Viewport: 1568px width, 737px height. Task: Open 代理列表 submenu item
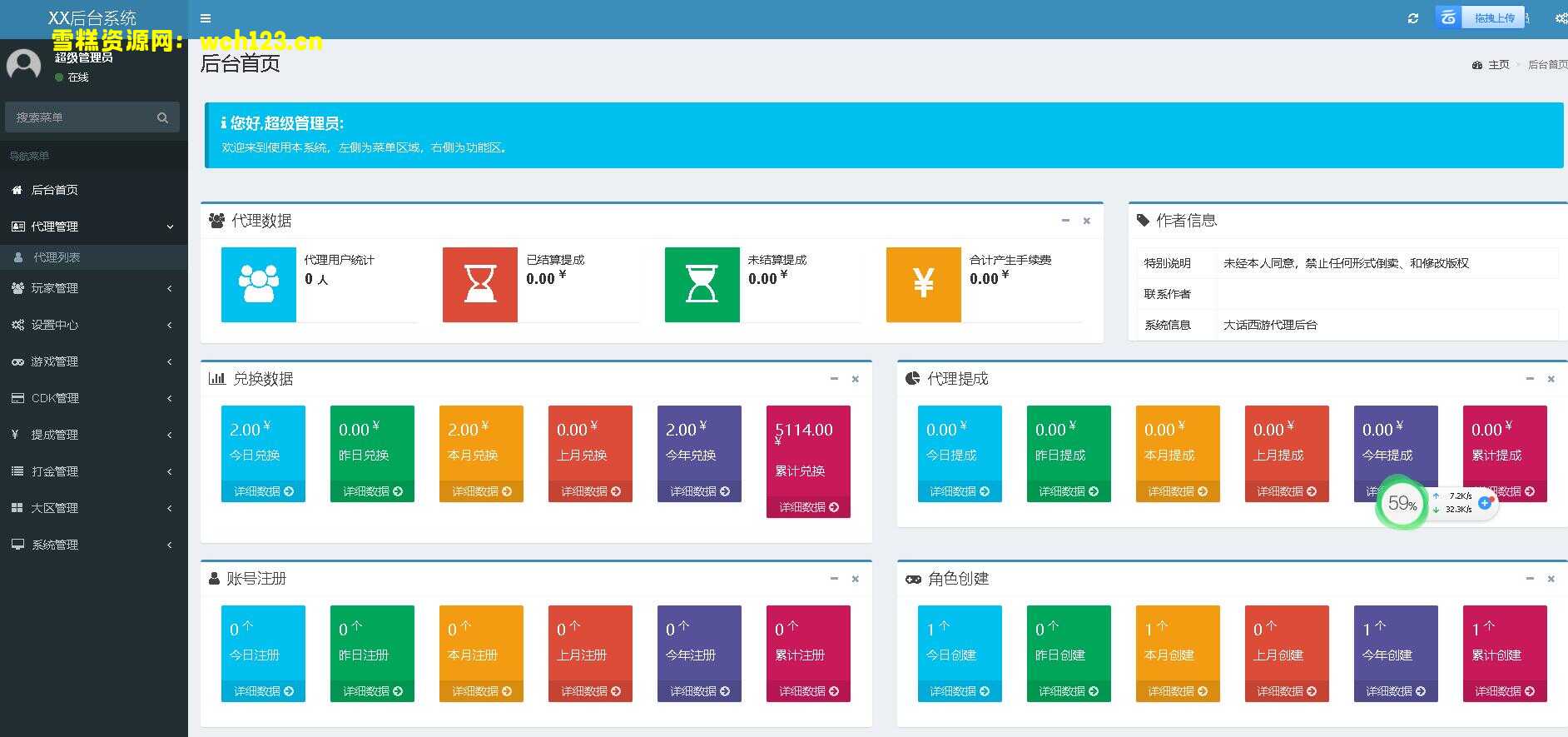pyautogui.click(x=57, y=257)
